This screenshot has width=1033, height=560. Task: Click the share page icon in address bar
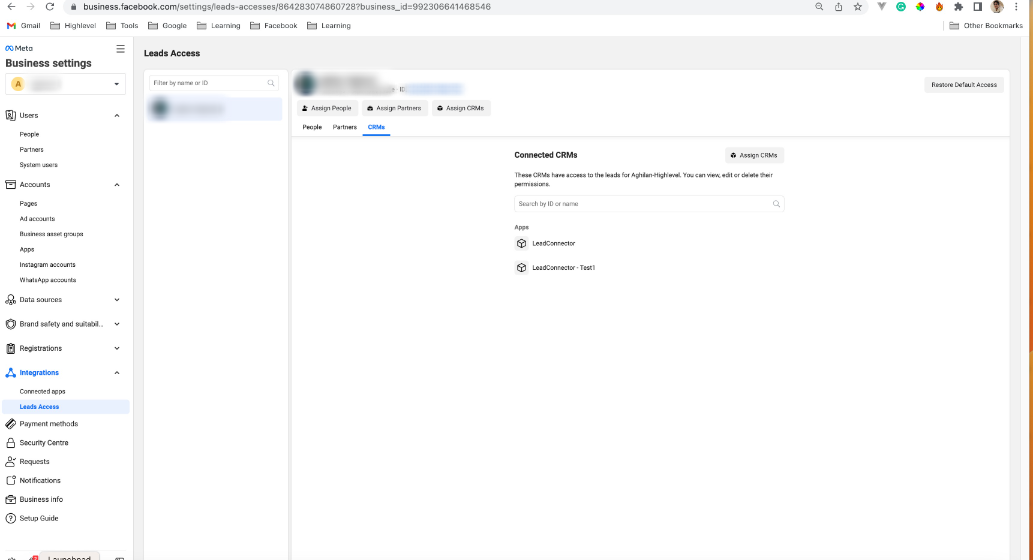[x=838, y=7]
